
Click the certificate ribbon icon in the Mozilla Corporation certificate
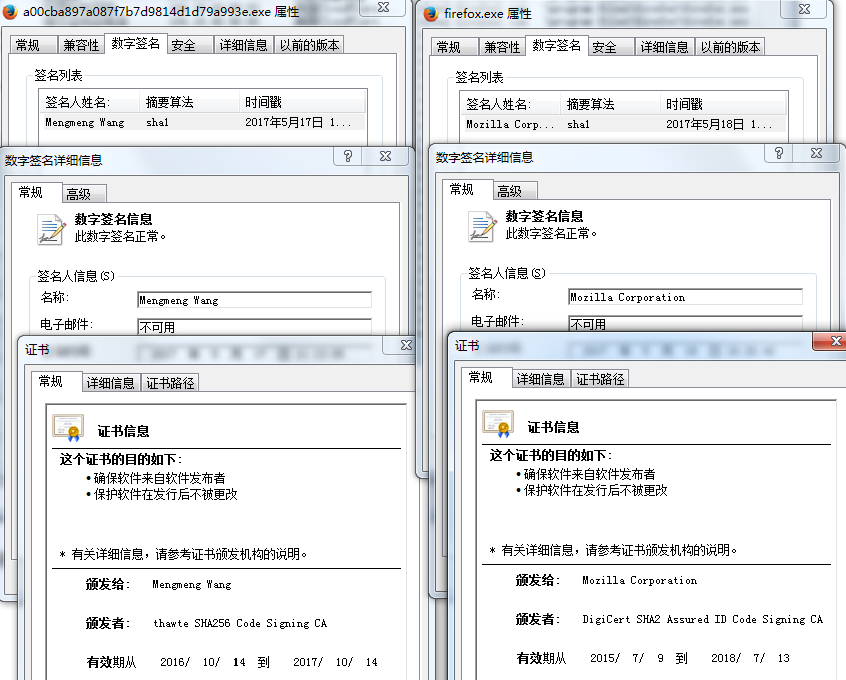(499, 424)
